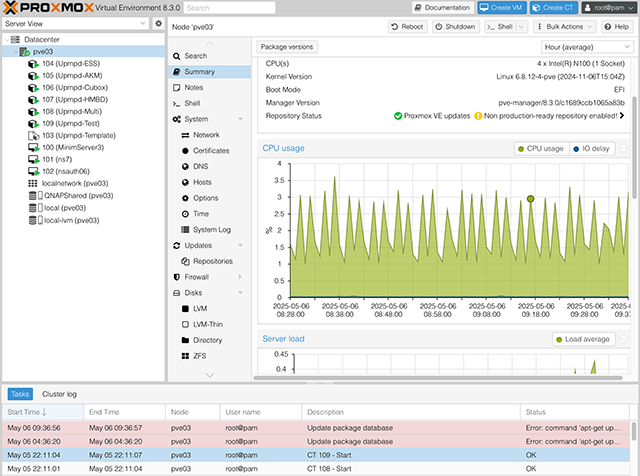
Task: Click the ZFS icon
Action: (185, 356)
